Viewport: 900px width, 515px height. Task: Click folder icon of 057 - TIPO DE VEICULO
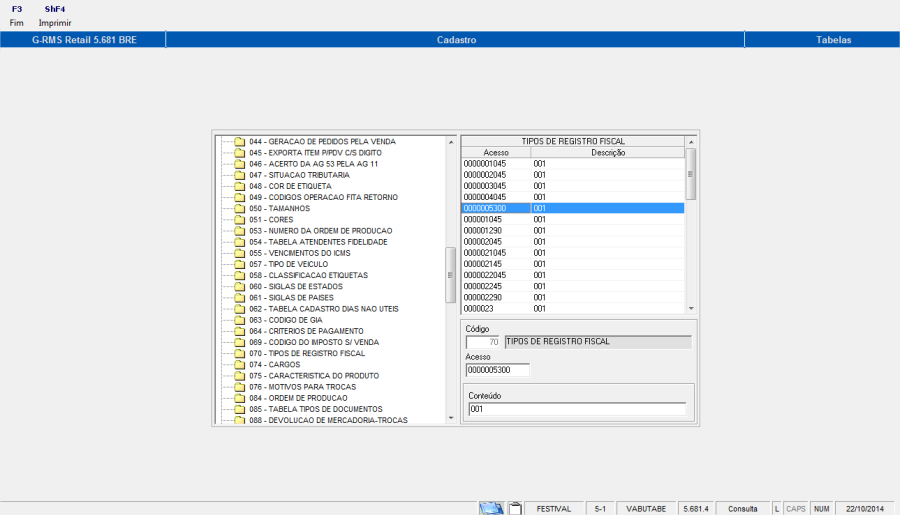click(240, 264)
